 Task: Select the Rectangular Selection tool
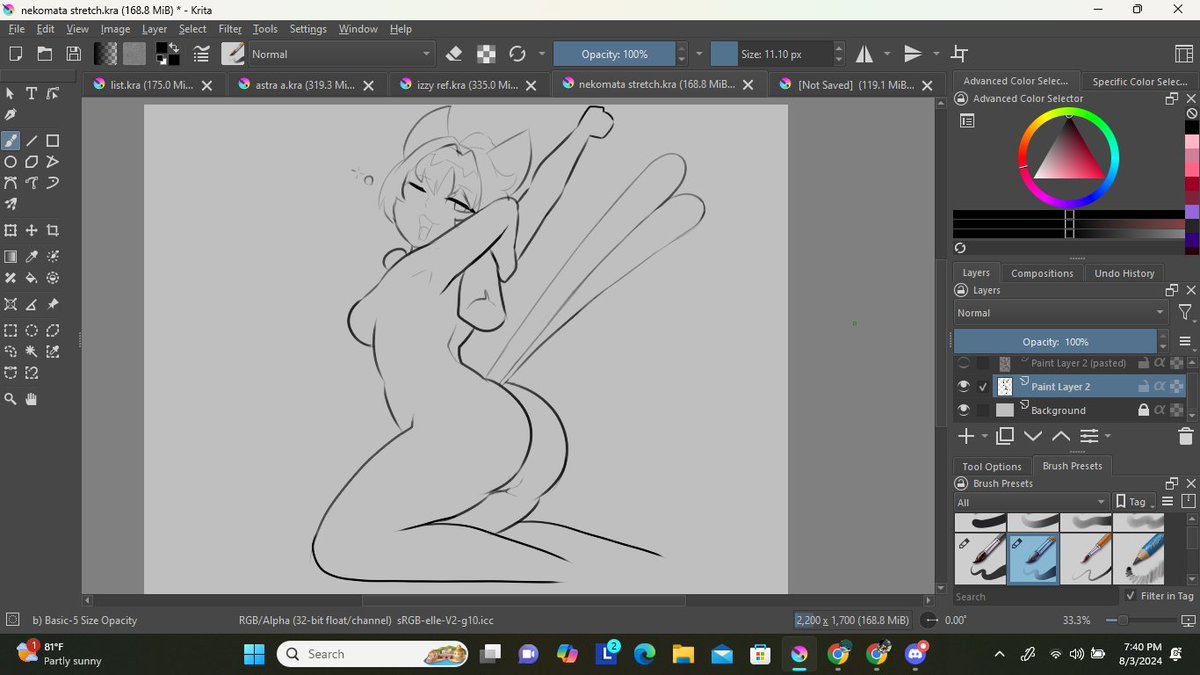pos(11,331)
